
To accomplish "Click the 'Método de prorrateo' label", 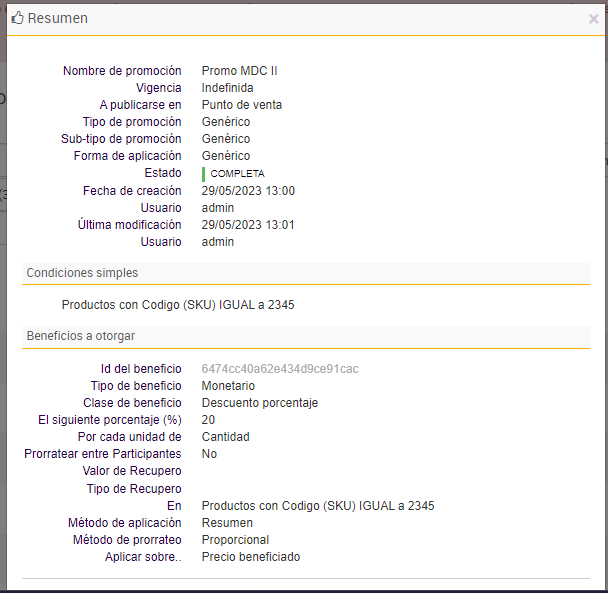I will click(x=127, y=540).
